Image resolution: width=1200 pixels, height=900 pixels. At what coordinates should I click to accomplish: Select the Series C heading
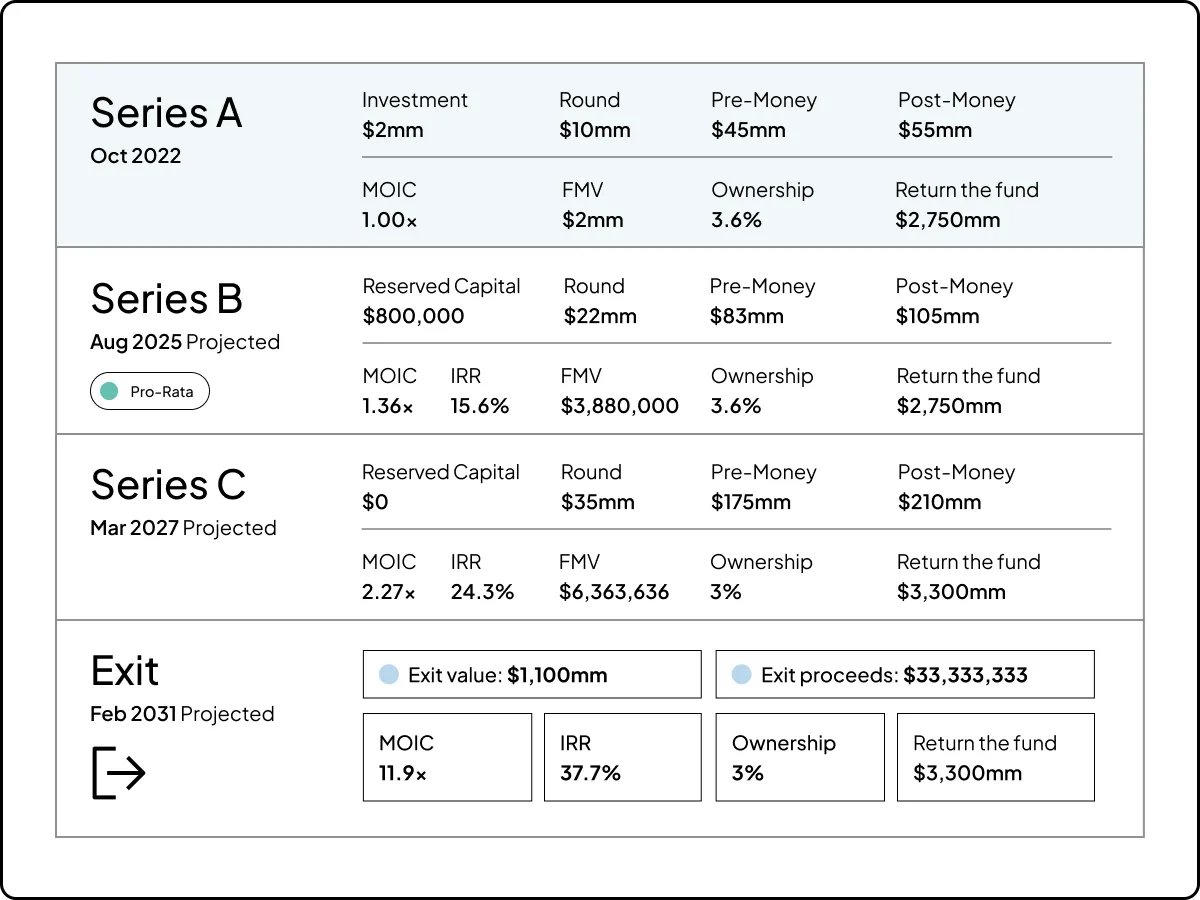[x=168, y=485]
